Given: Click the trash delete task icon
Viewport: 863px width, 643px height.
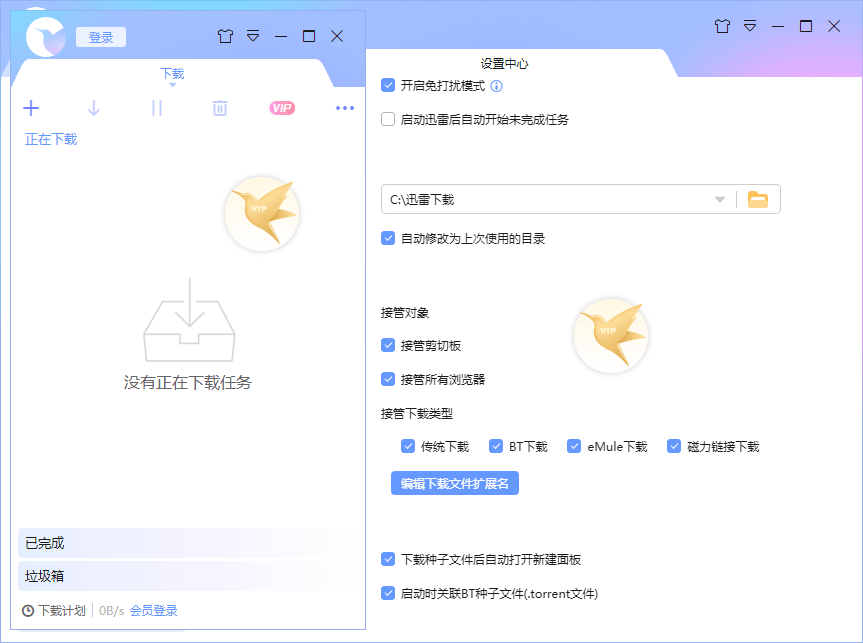Looking at the screenshot, I should [x=220, y=108].
